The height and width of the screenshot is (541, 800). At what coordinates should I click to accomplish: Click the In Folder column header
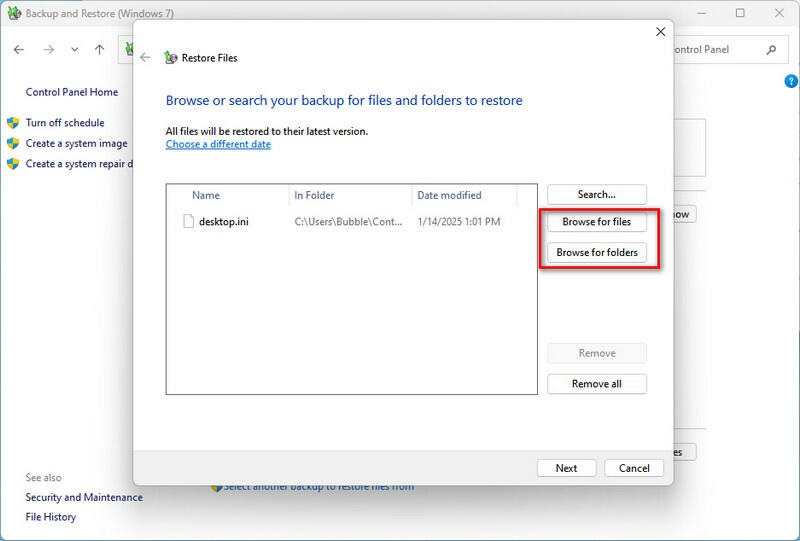pos(314,195)
